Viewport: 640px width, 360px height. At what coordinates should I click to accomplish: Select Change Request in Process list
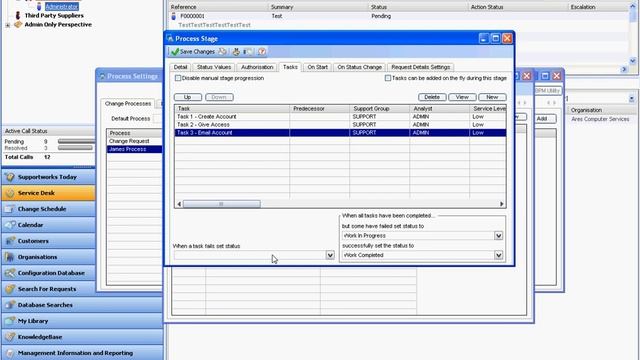click(134, 141)
